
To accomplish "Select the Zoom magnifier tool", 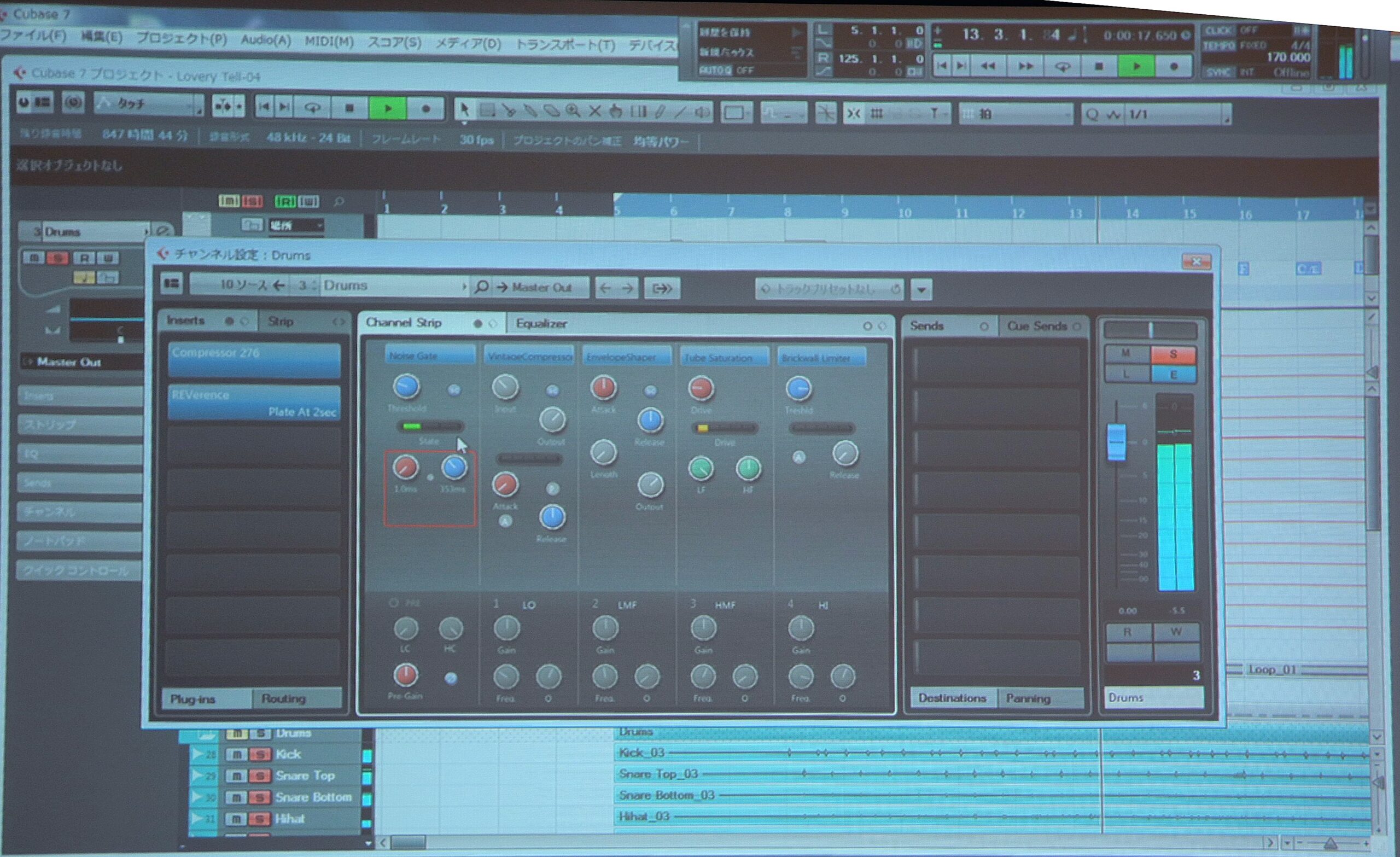I will pos(573,112).
